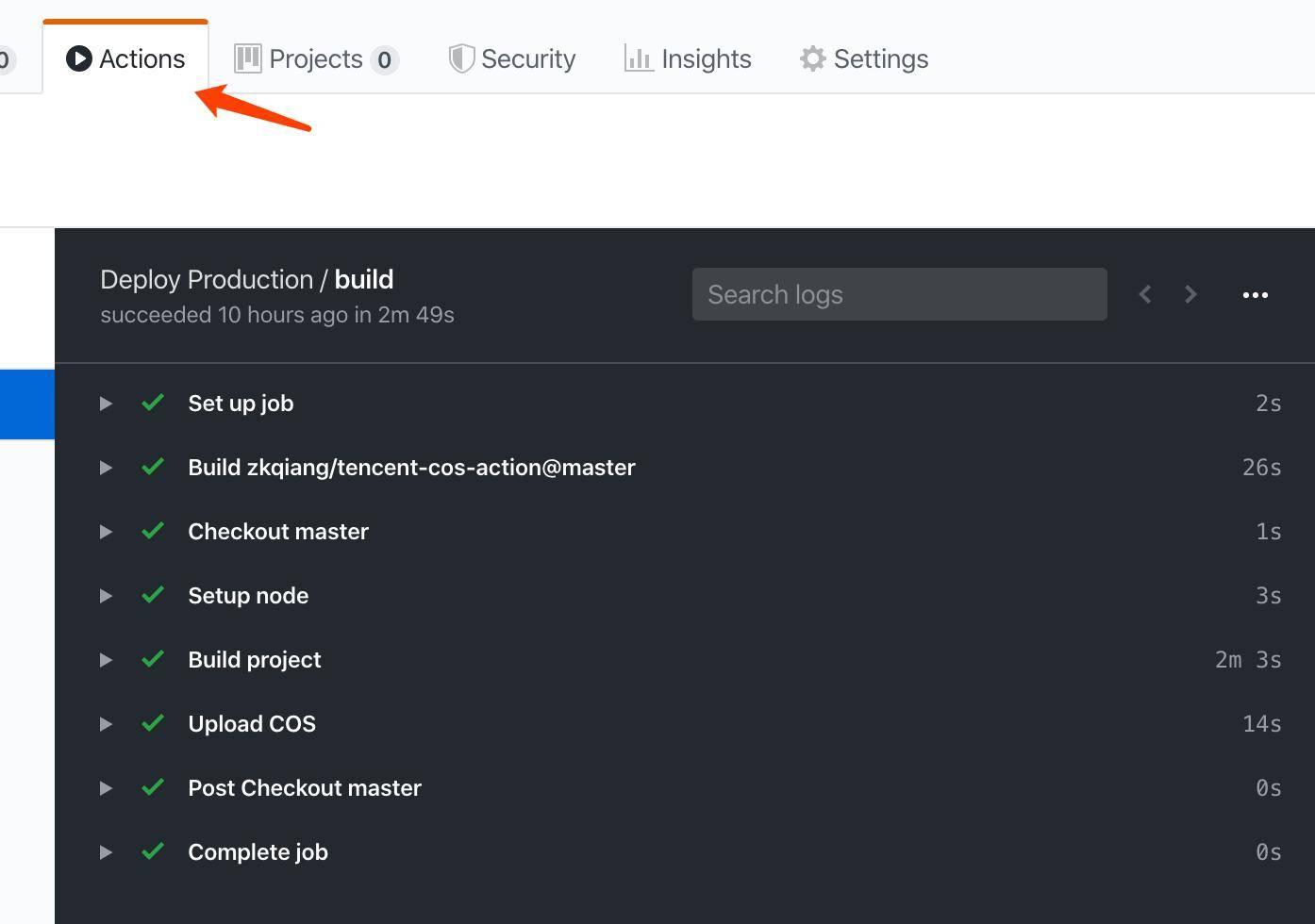Select the Projects board icon
Image resolution: width=1315 pixels, height=924 pixels.
(246, 58)
